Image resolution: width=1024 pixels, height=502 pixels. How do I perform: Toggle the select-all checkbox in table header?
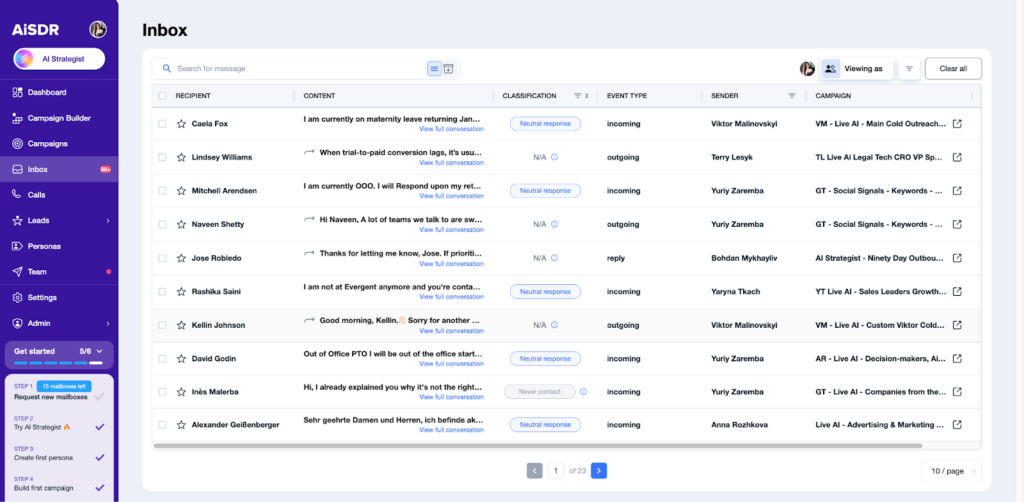coord(162,96)
